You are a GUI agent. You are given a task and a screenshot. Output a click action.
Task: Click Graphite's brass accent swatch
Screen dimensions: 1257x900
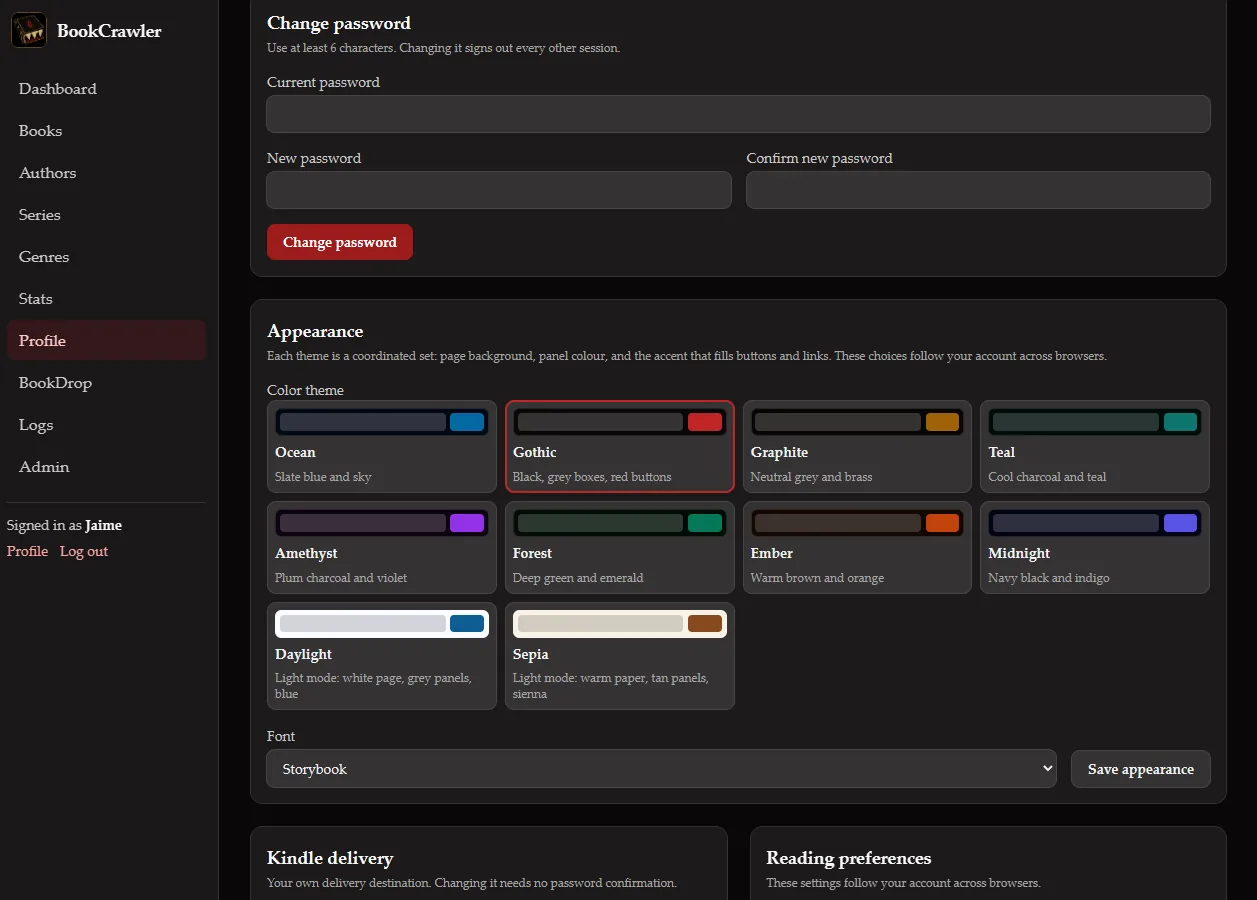tap(942, 422)
